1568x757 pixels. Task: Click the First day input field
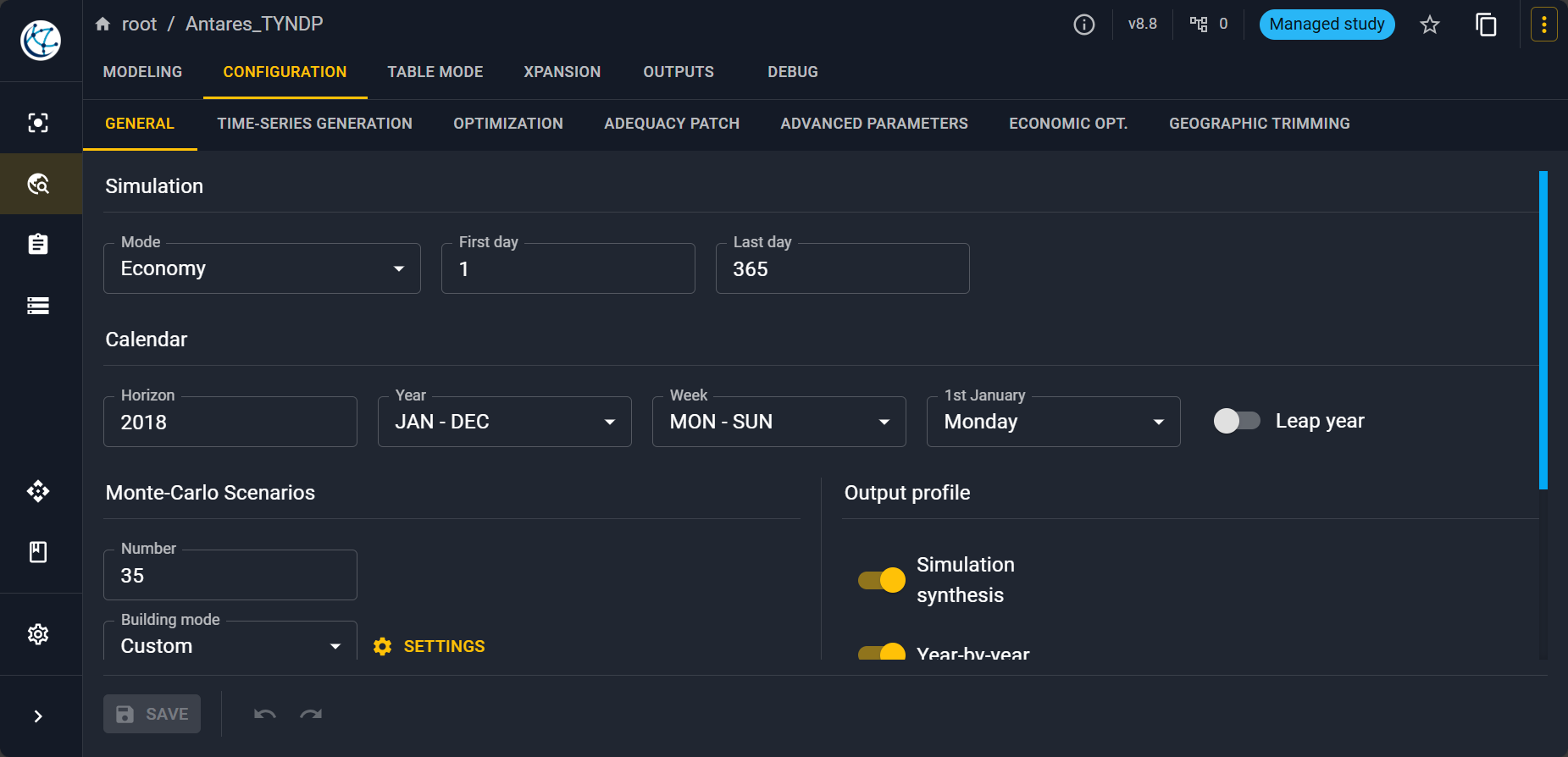(x=568, y=268)
